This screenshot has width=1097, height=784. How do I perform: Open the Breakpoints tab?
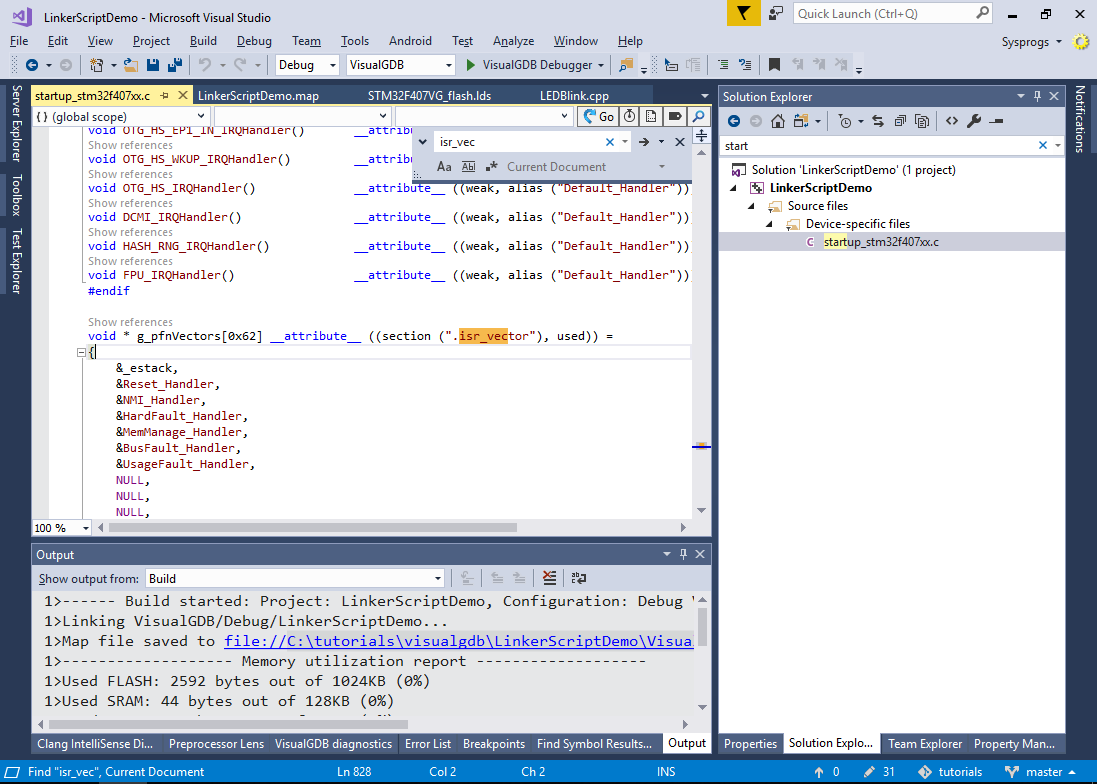pyautogui.click(x=493, y=743)
